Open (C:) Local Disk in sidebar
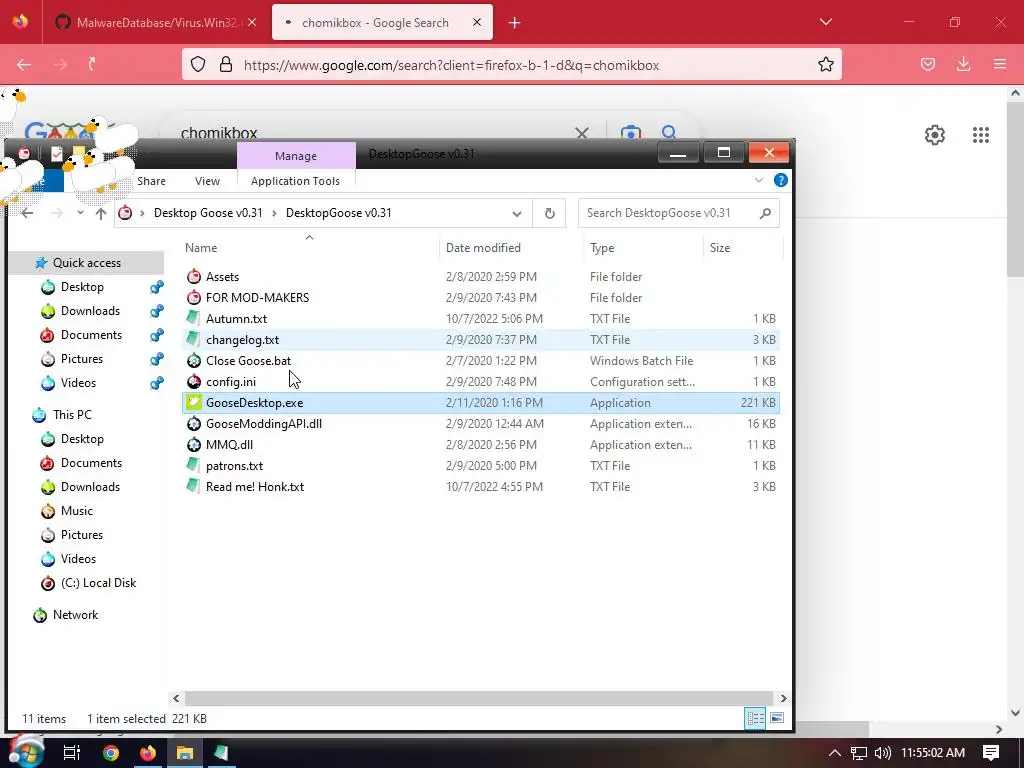The height and width of the screenshot is (768, 1024). coord(98,583)
